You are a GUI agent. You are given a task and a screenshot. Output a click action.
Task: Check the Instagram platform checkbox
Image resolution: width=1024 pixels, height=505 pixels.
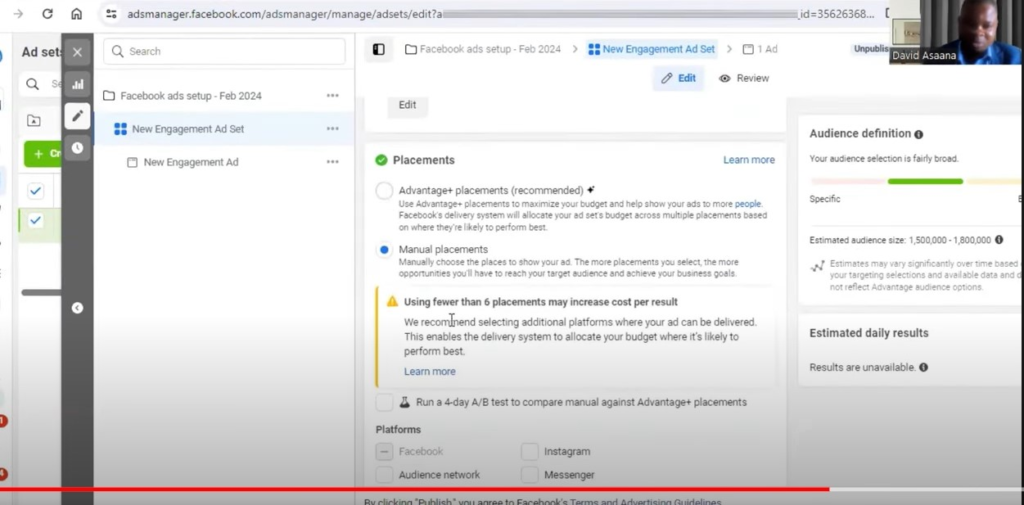[530, 451]
